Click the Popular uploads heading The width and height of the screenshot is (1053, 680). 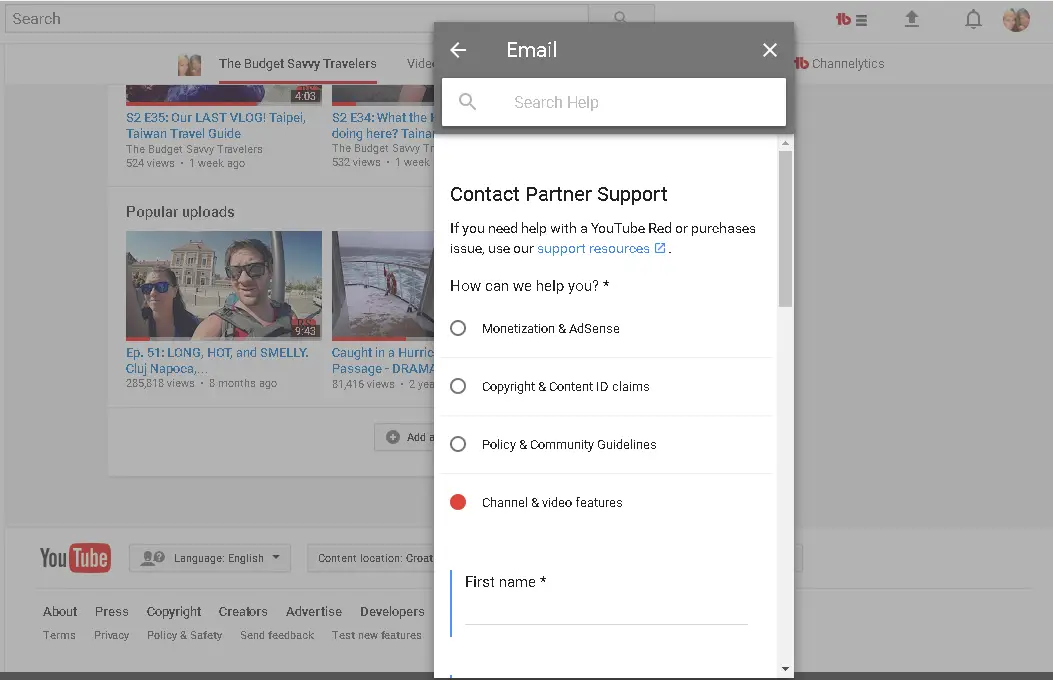point(180,212)
